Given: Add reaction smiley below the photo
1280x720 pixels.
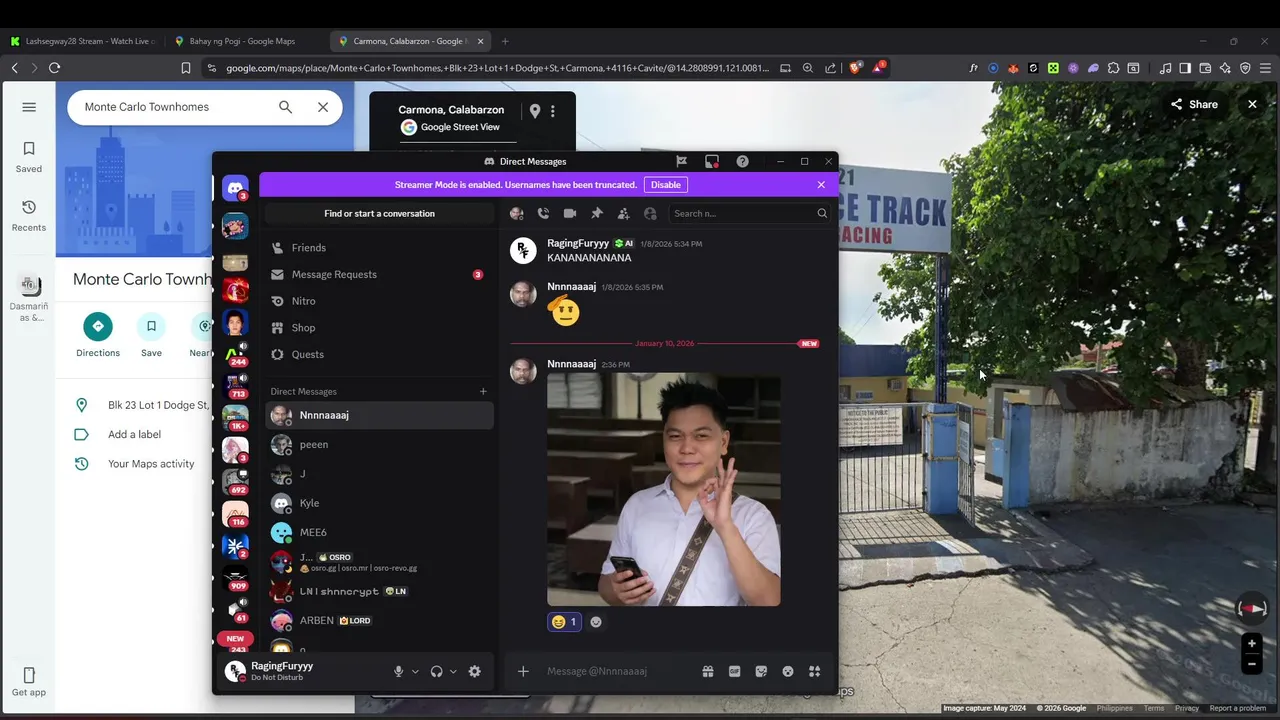Looking at the screenshot, I should click(x=596, y=622).
